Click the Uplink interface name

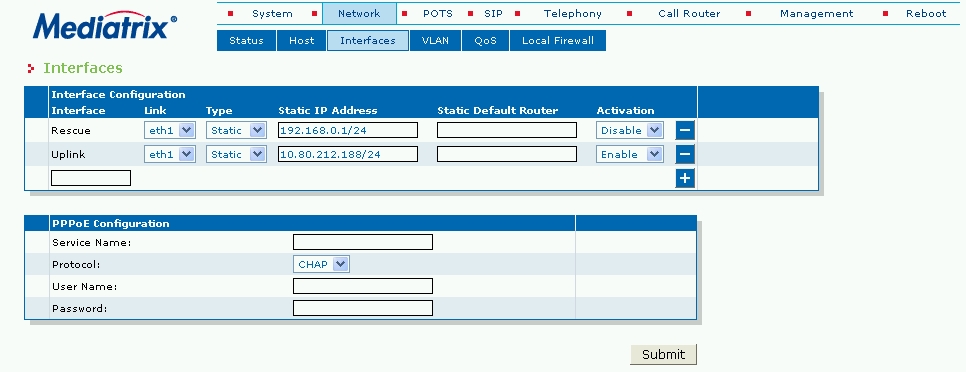click(x=68, y=155)
